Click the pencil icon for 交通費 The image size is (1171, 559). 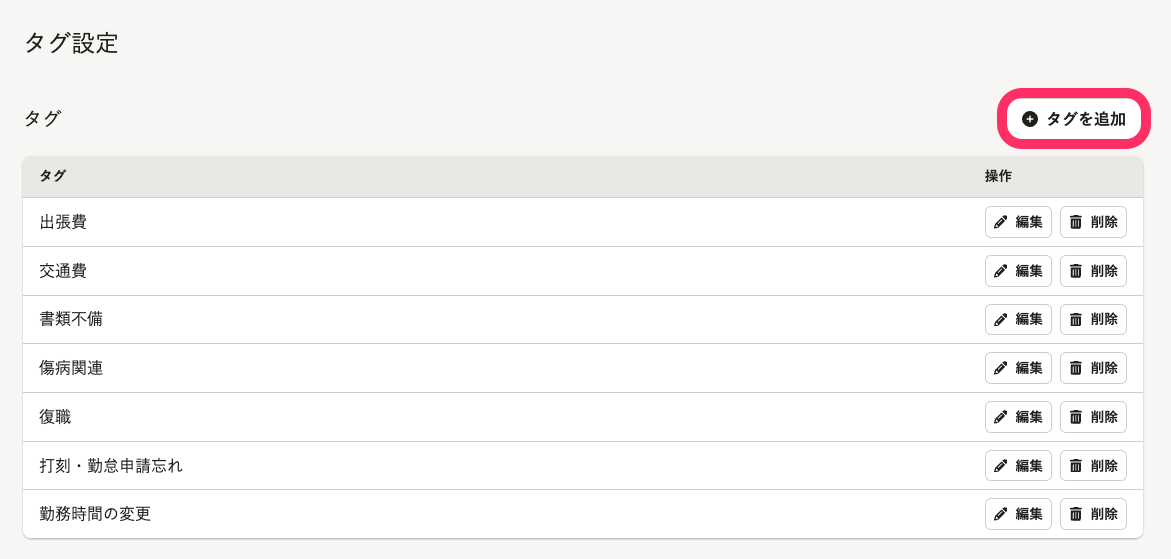[x=1000, y=271]
